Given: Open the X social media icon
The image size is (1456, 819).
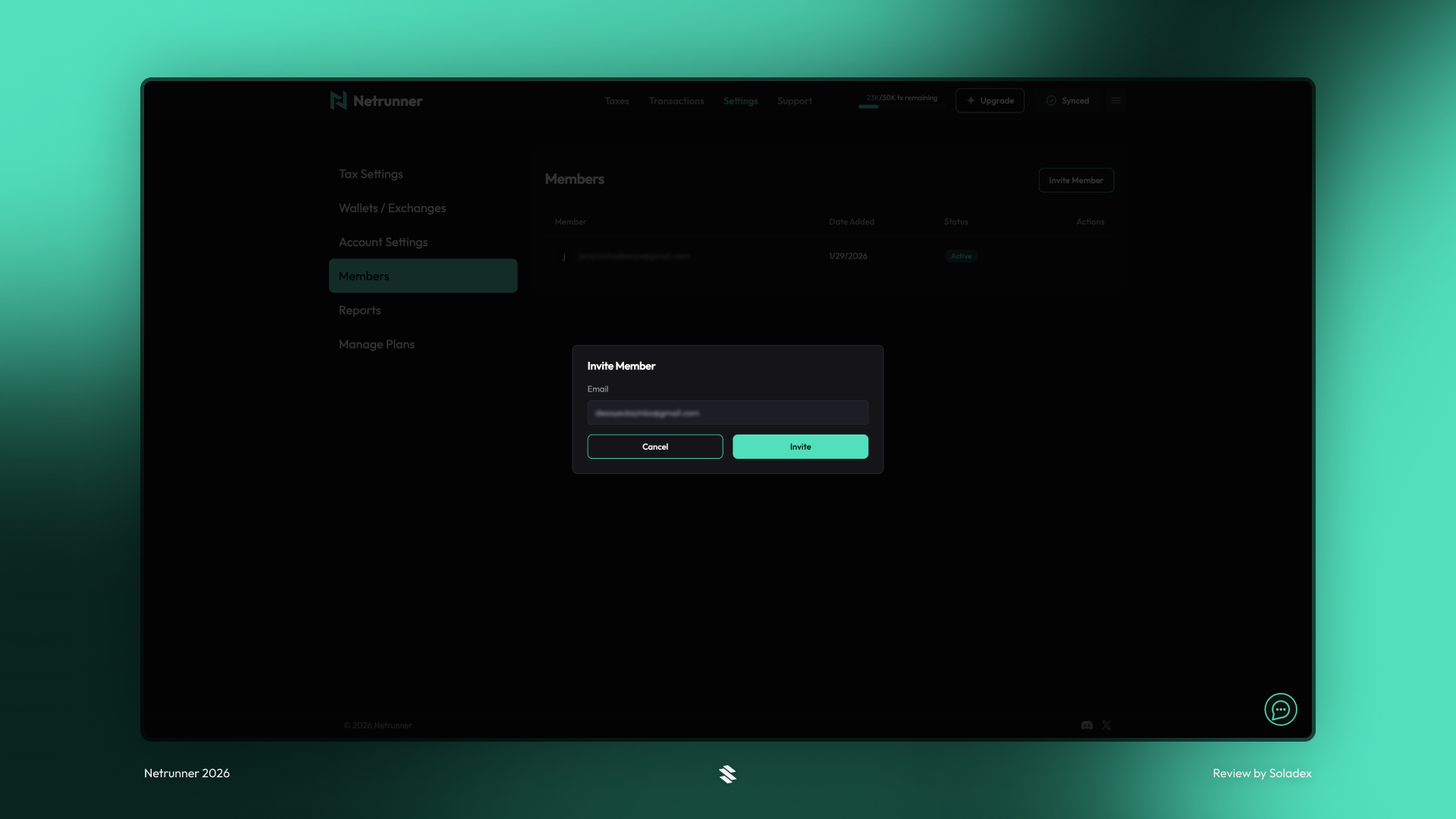Looking at the screenshot, I should [1106, 725].
